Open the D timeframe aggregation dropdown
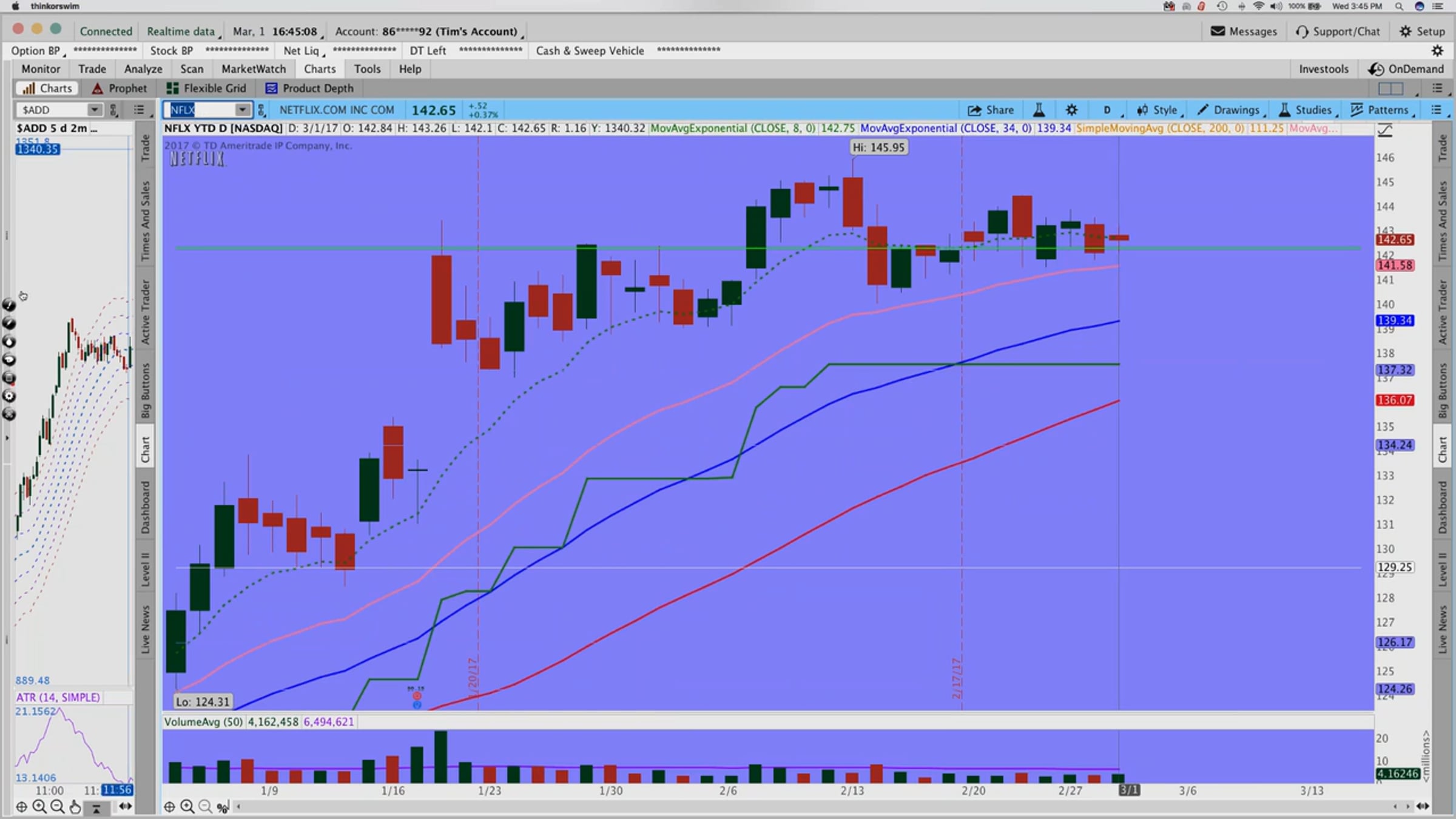Image resolution: width=1456 pixels, height=819 pixels. (1108, 110)
